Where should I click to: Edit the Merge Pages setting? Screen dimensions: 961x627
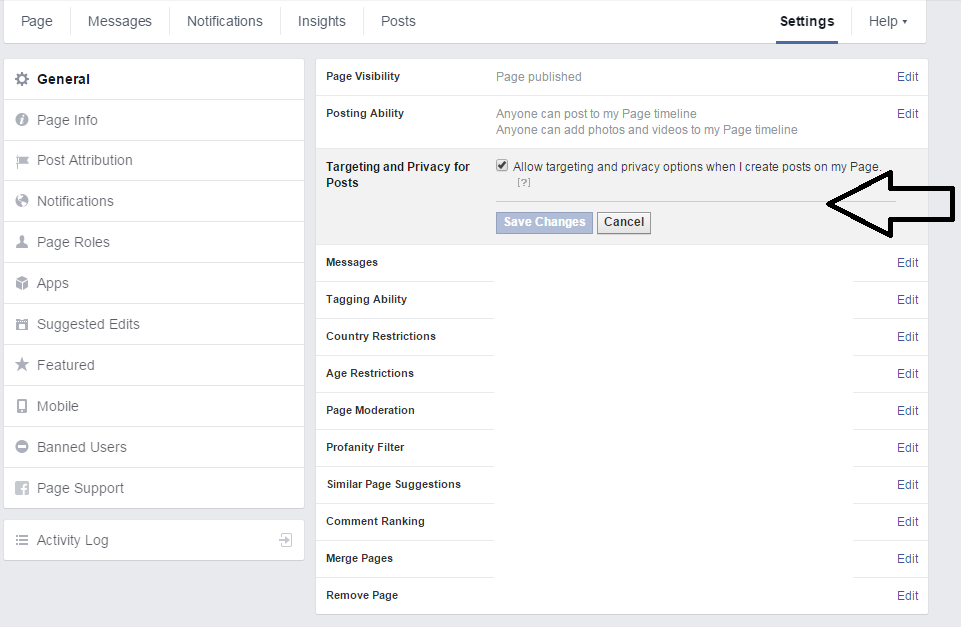[908, 558]
